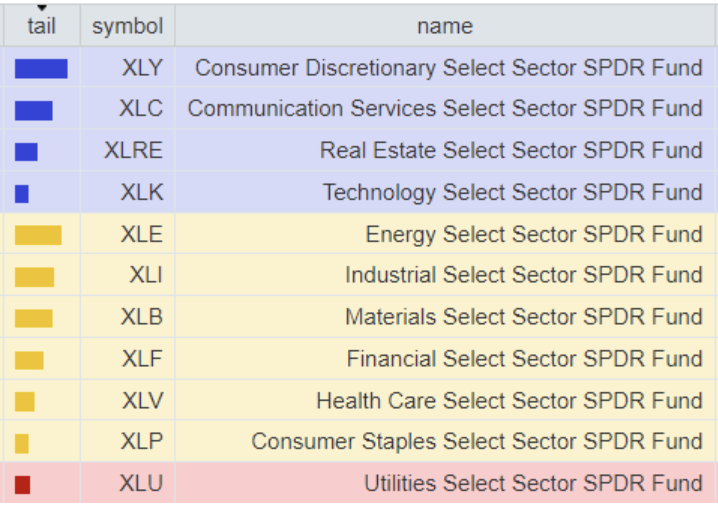Select the XLI symbol cell
The height and width of the screenshot is (508, 718).
[127, 275]
